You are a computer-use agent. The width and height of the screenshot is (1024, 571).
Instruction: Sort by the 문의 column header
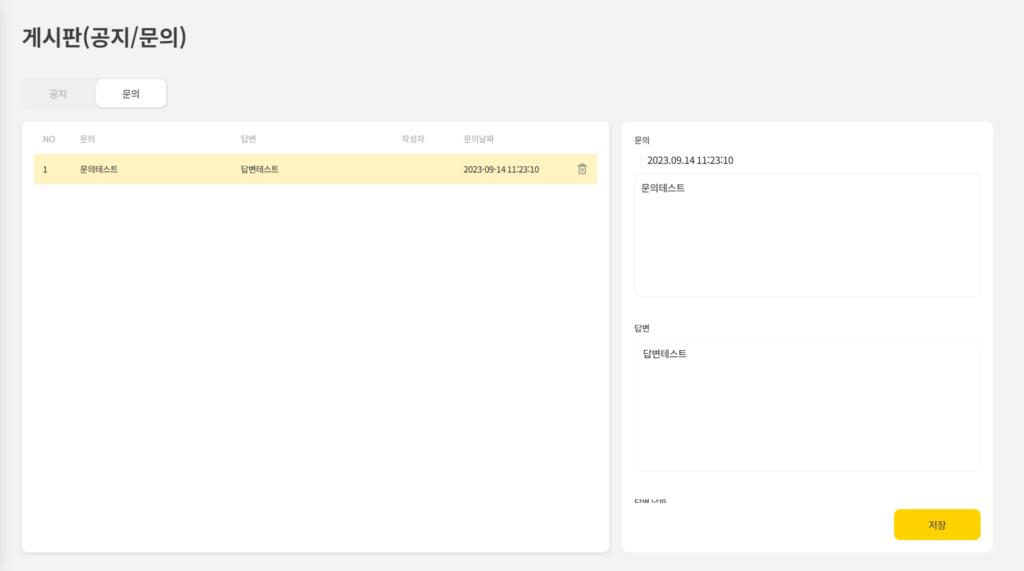[87, 139]
